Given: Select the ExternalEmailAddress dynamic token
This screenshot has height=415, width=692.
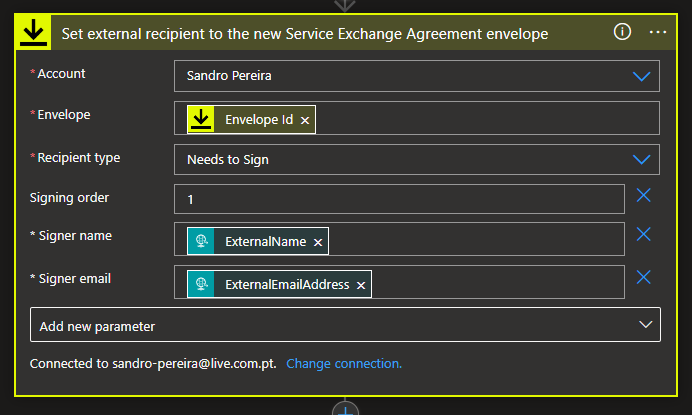Looking at the screenshot, I should click(286, 285).
